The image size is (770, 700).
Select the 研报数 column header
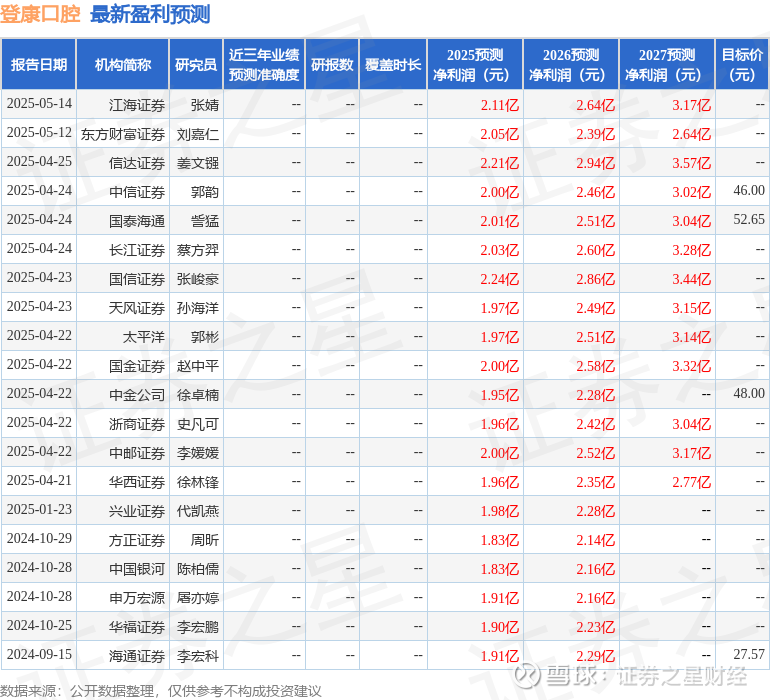pyautogui.click(x=332, y=65)
